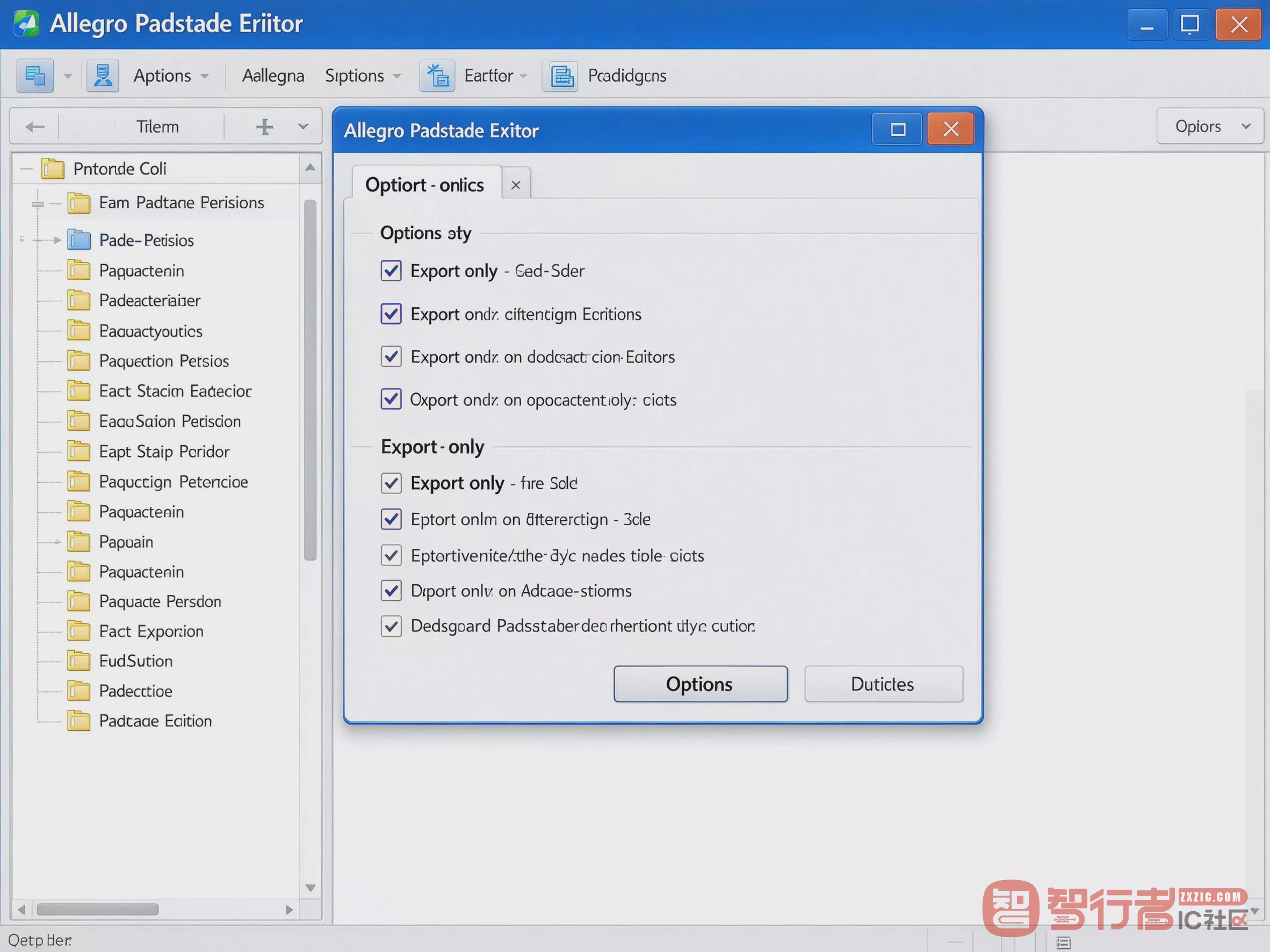This screenshot has width=1270, height=952.
Task: Close the Allegro Padstade Exitor dialog
Action: click(951, 129)
